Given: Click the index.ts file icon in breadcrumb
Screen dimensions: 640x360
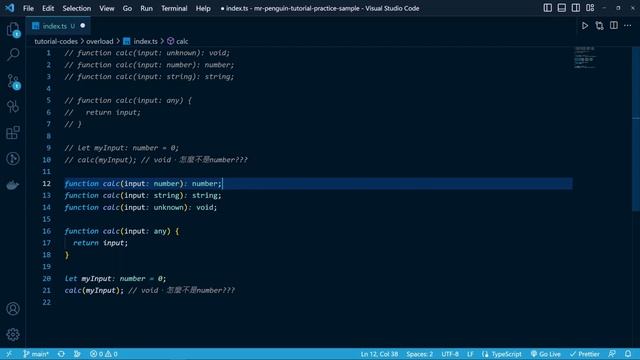Looking at the screenshot, I should click(127, 41).
